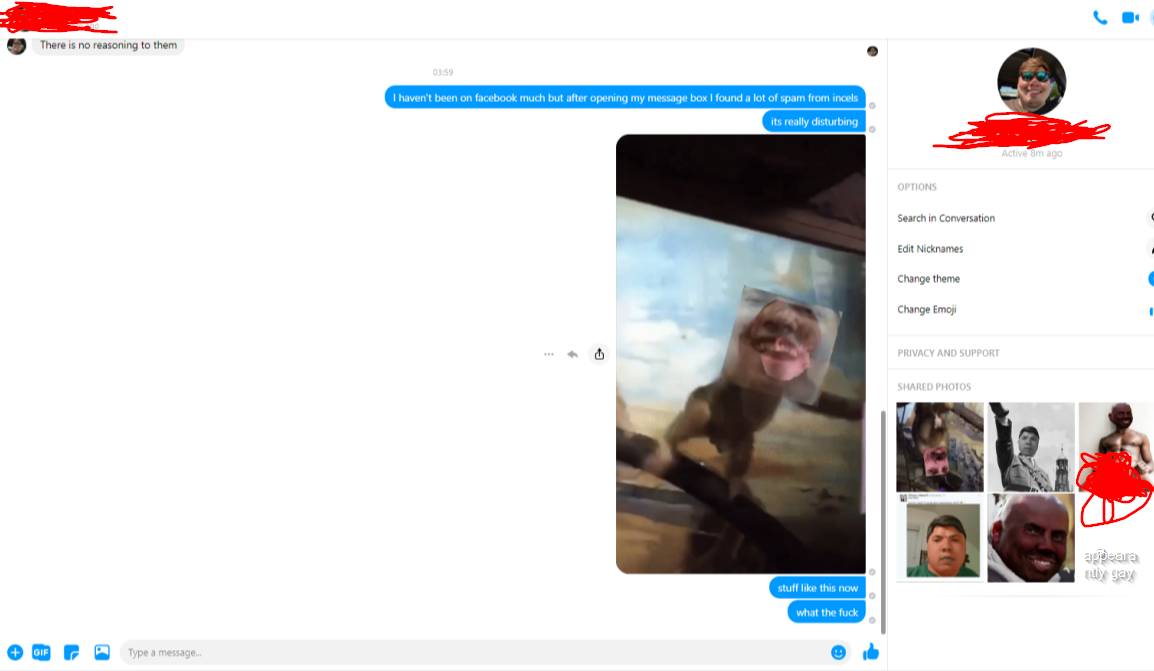The image size is (1154, 671).
Task: Open the large monkey image in chat
Action: 740,354
